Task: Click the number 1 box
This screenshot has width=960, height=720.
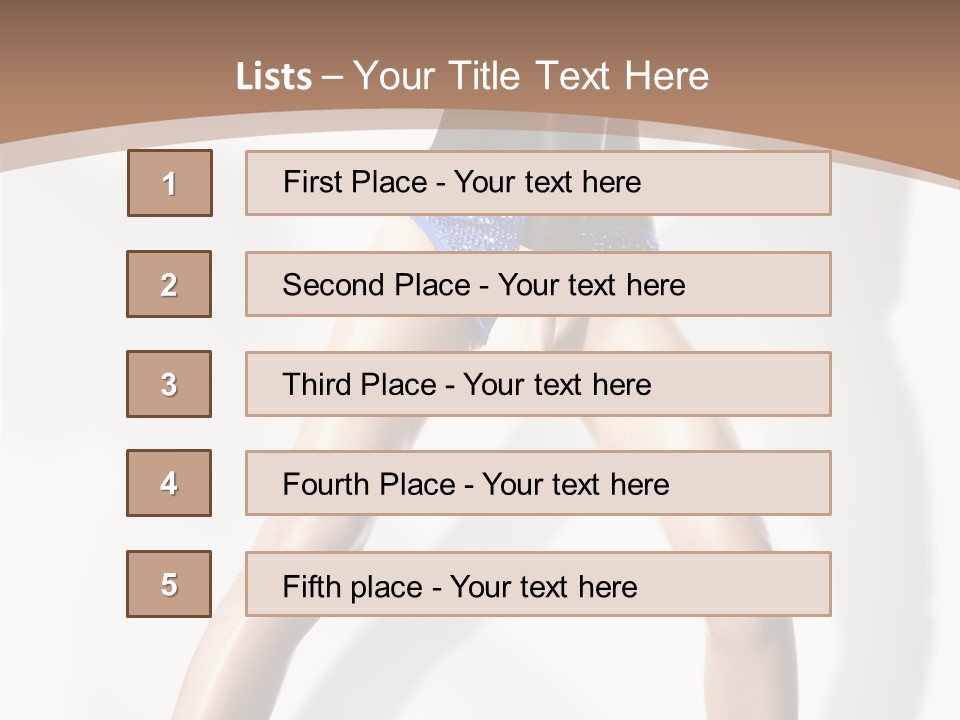Action: point(170,183)
